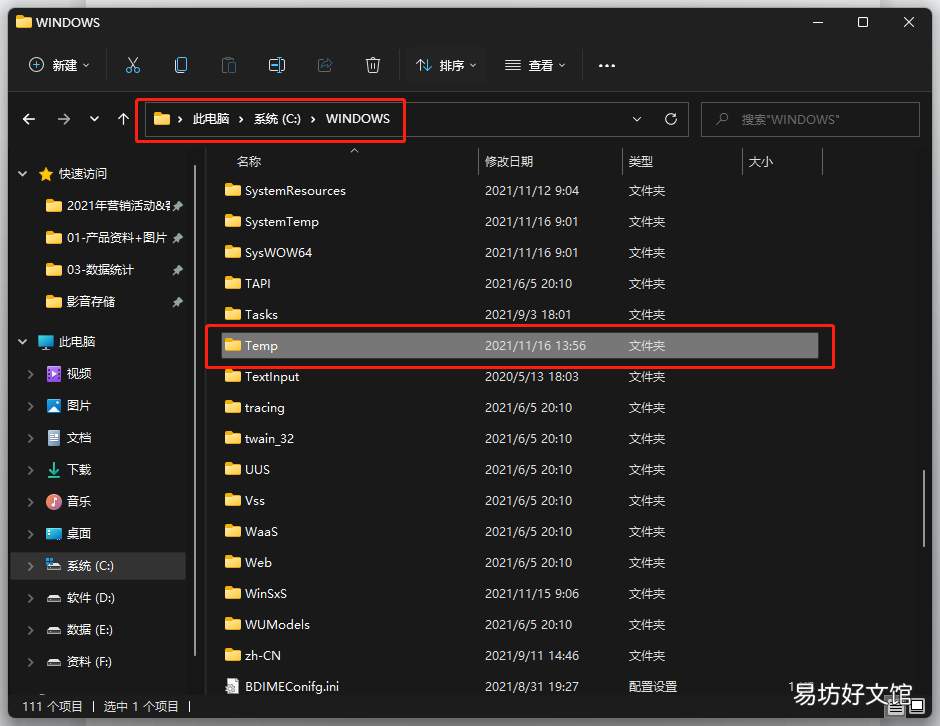Viewport: 940px width, 726px height.
Task: Select 影音存储 pinned folder
Action: tap(114, 302)
